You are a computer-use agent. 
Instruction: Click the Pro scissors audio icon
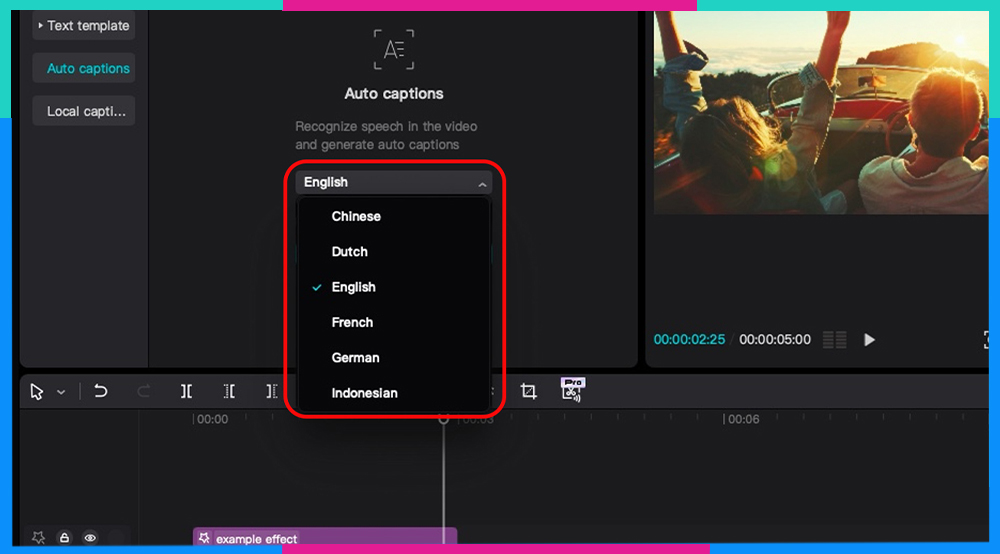pos(572,390)
